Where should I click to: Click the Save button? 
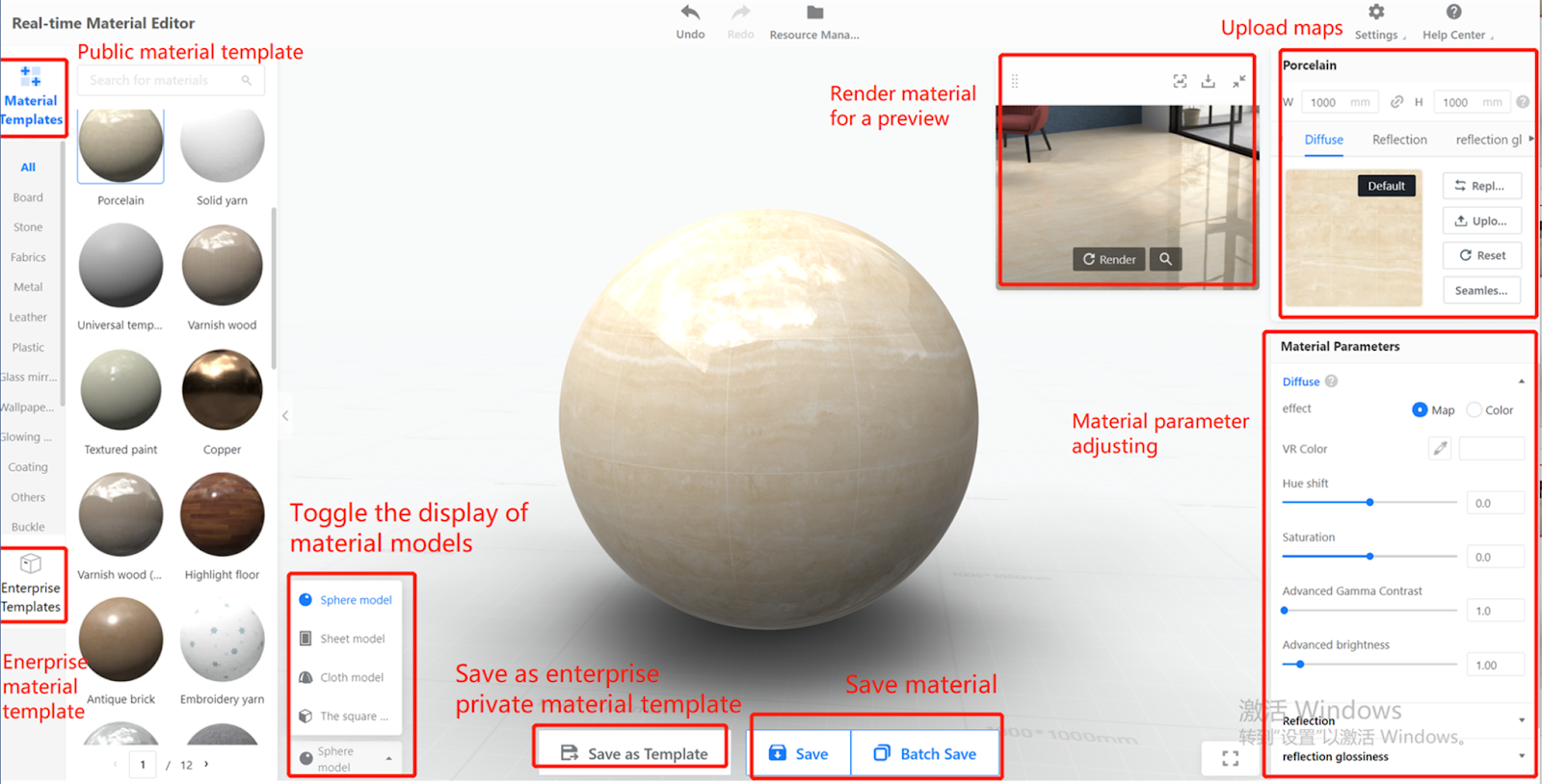pyautogui.click(x=800, y=753)
